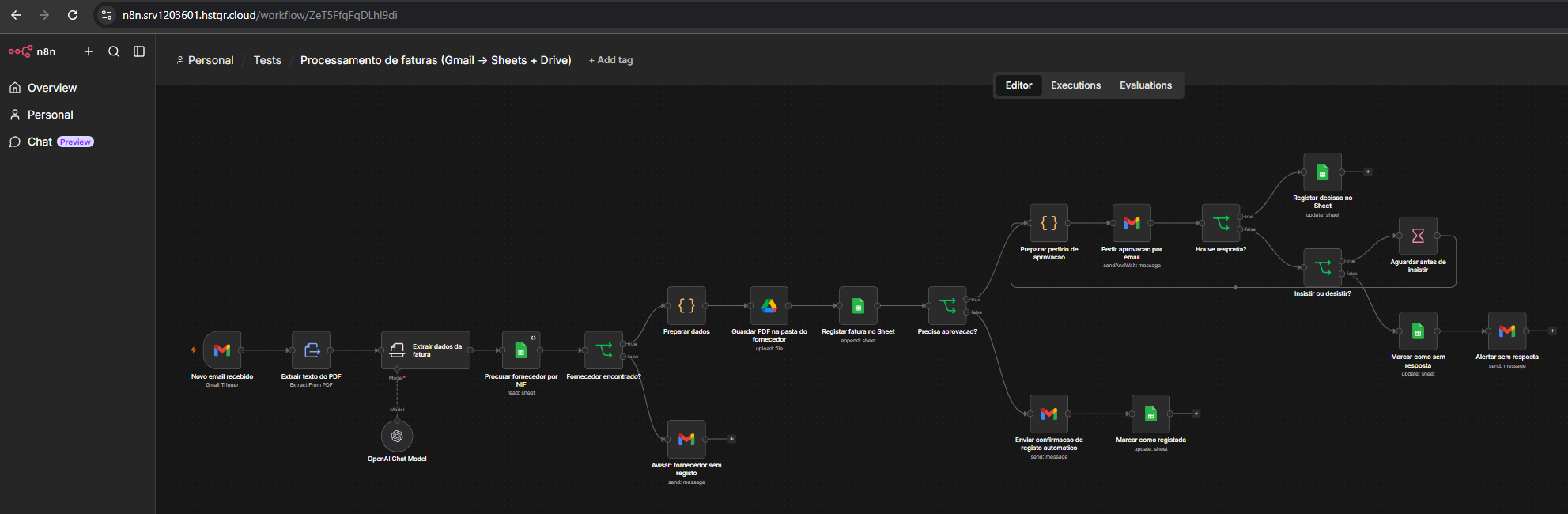Open 'Alertar sem resposta' Gmail node

(x=1507, y=331)
